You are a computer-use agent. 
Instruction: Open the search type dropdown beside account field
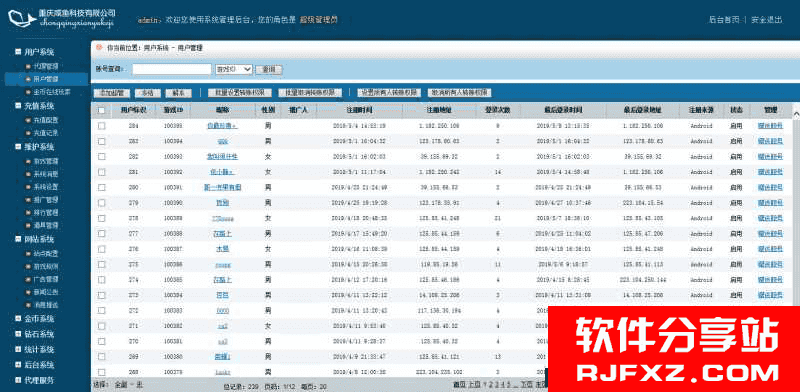click(x=234, y=69)
